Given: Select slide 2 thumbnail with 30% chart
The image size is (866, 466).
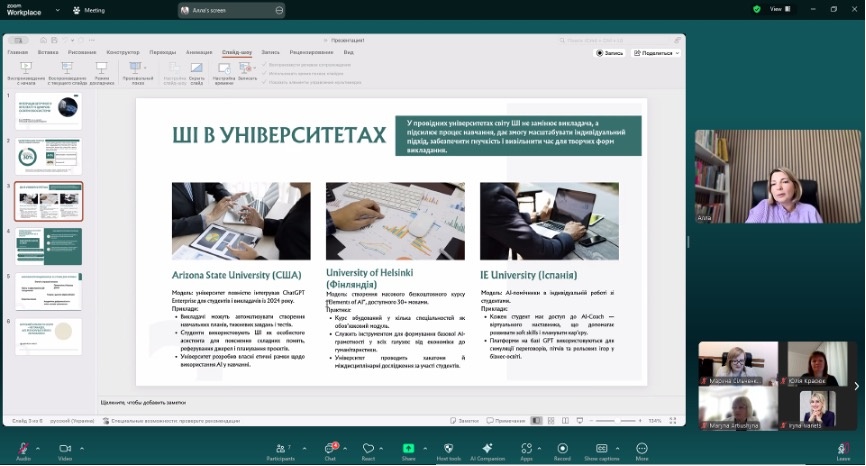Looking at the screenshot, I should click(x=49, y=156).
